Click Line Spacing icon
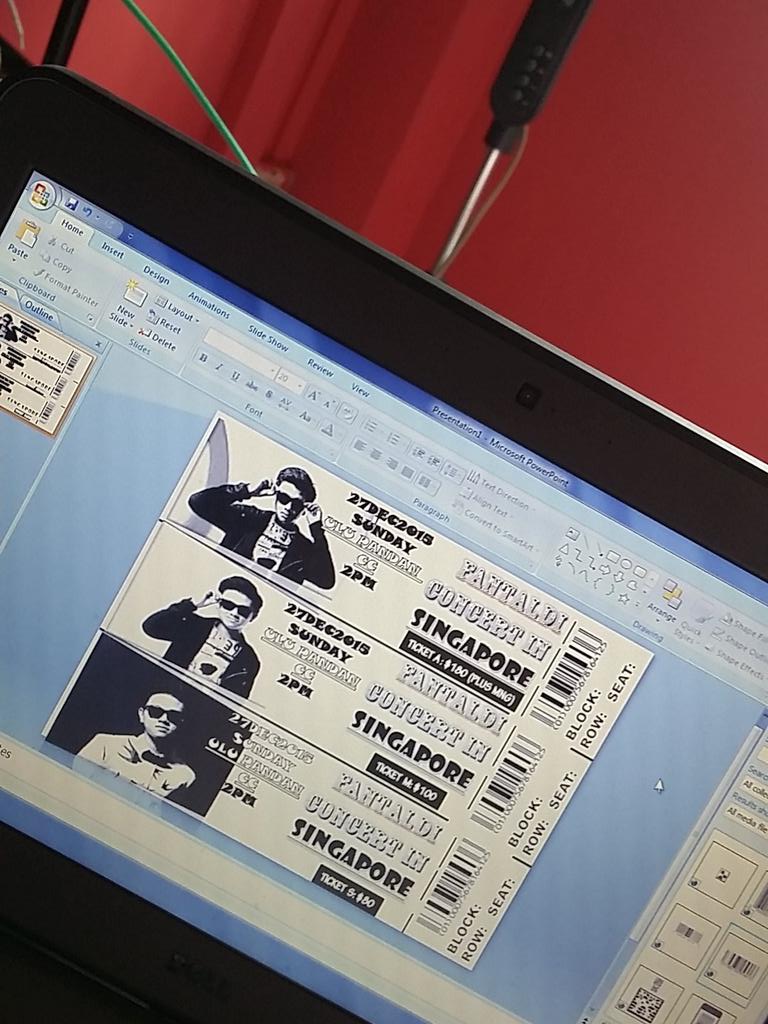This screenshot has width=768, height=1024. (x=453, y=472)
